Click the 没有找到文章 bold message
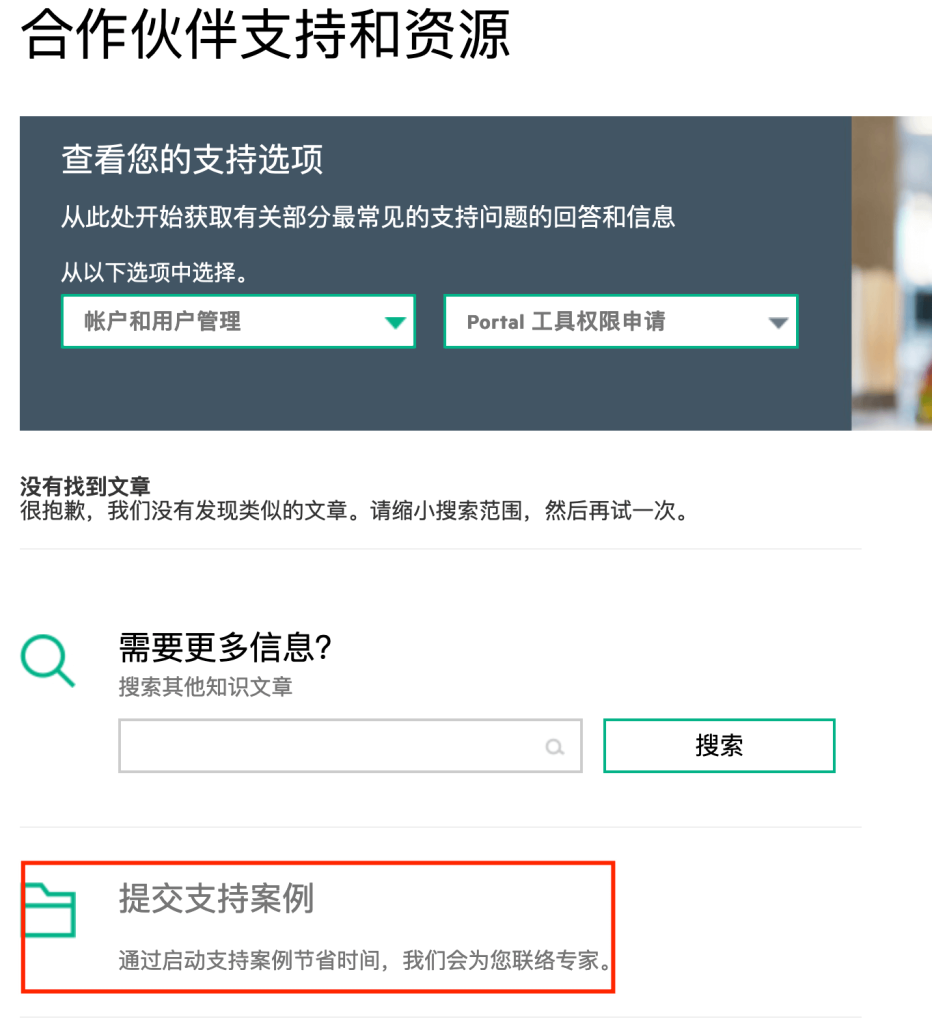932x1024 pixels. click(86, 486)
